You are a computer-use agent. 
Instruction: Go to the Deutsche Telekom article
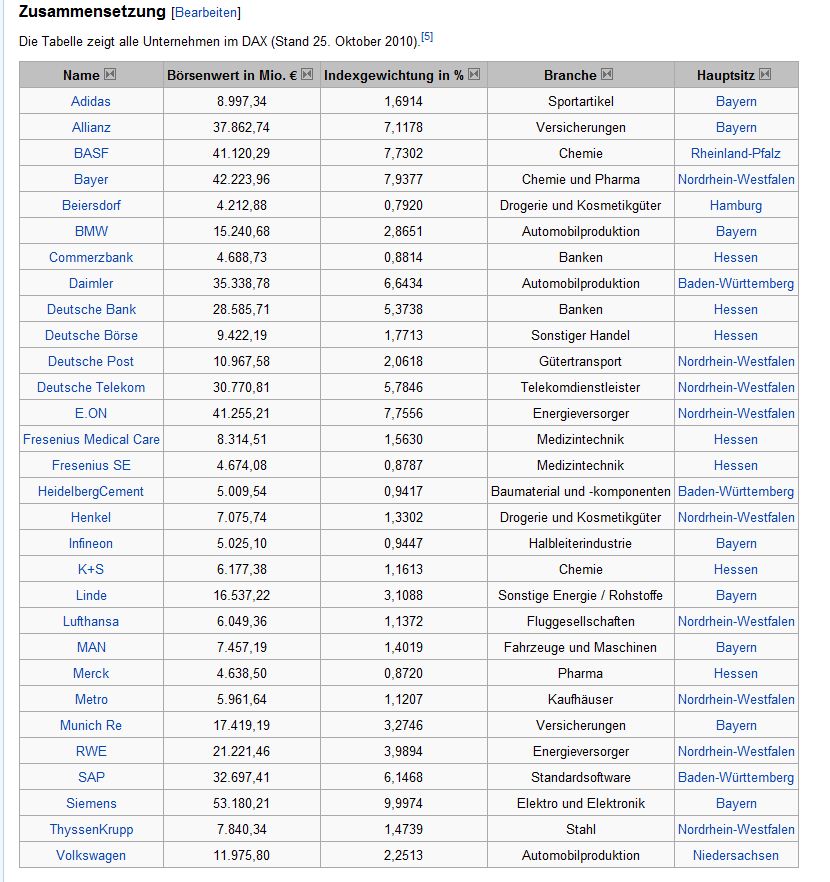91,387
